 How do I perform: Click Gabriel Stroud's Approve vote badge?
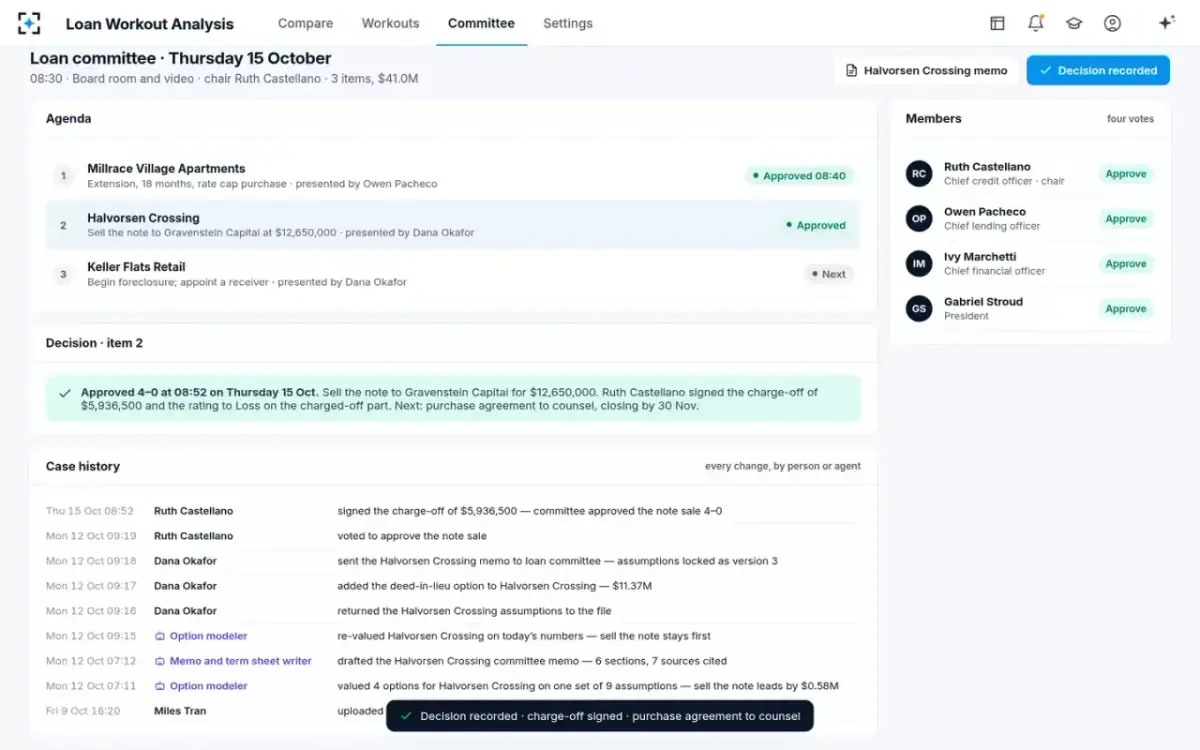1126,309
